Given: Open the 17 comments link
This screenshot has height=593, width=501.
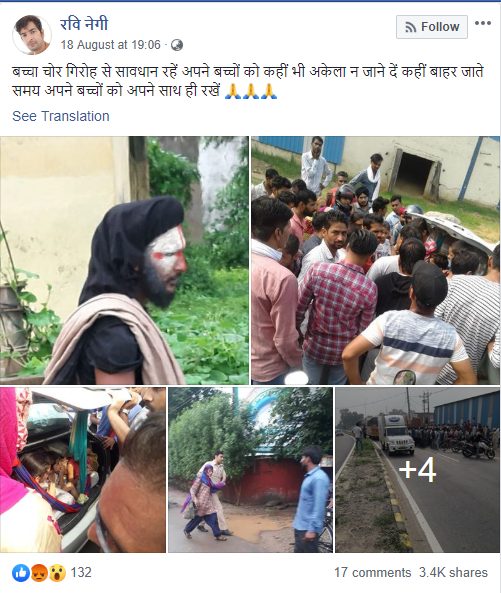Looking at the screenshot, I should (x=372, y=573).
